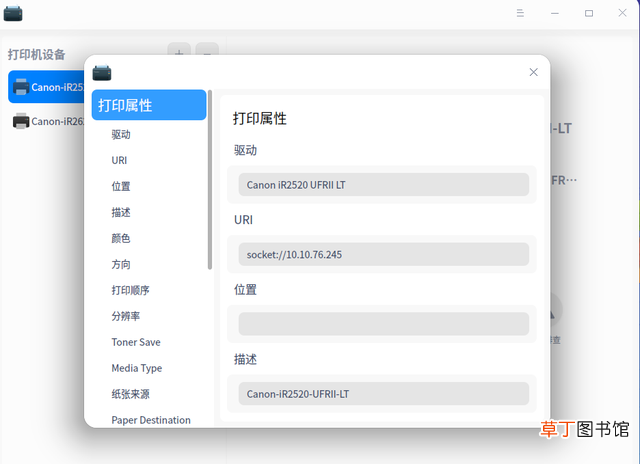
Task: Click the sidebar vertical scrollbar
Action: pos(210,180)
